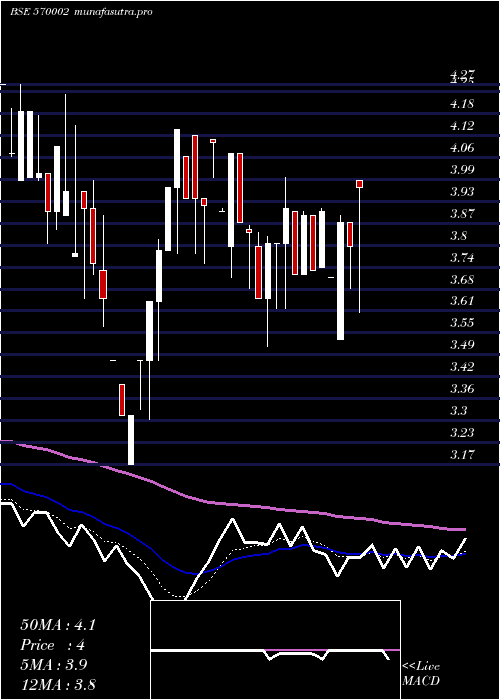The width and height of the screenshot is (500, 700).
Task: Click the 3.36 price level label
Action: [x=462, y=388]
